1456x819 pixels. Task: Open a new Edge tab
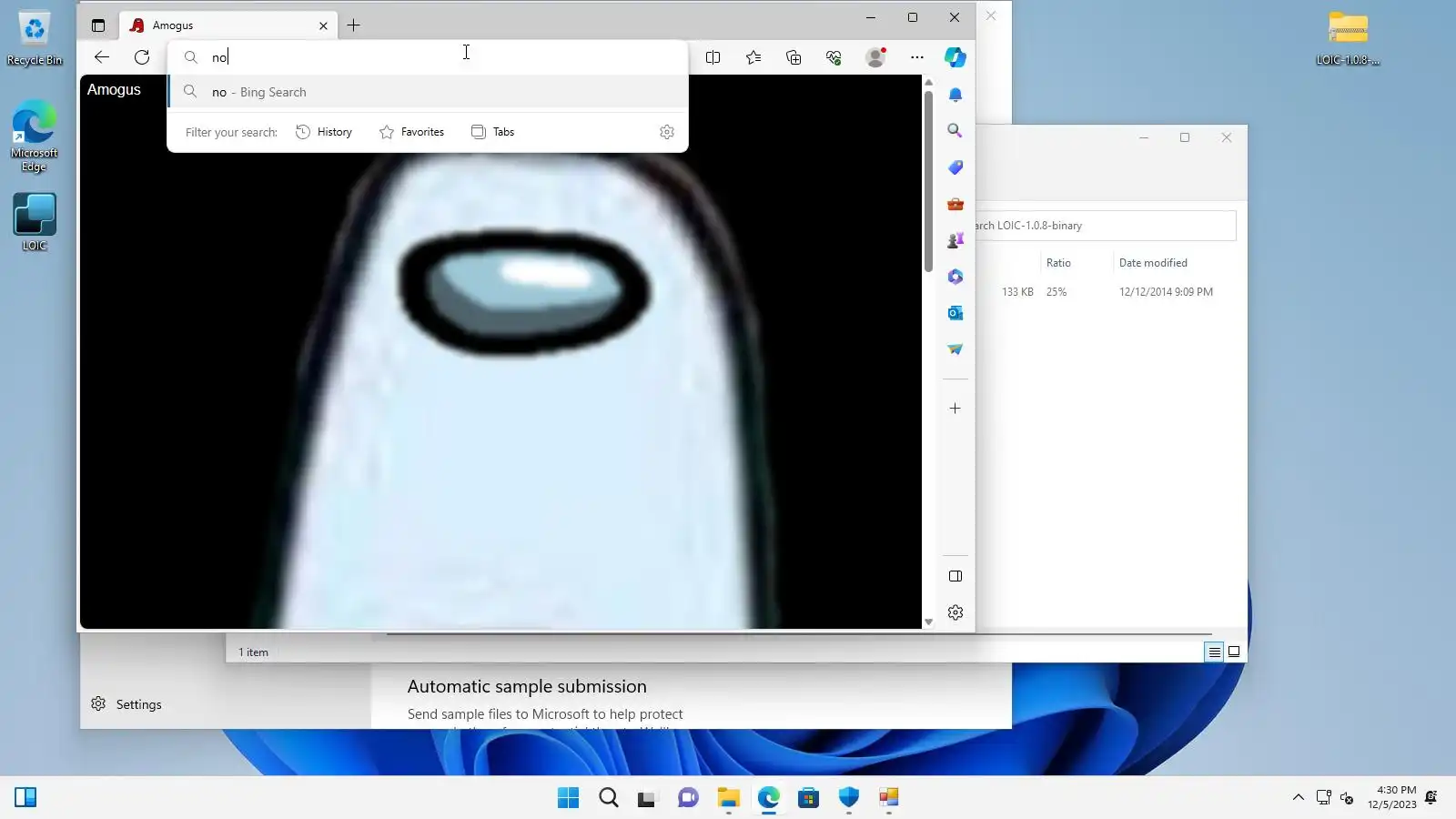(354, 25)
